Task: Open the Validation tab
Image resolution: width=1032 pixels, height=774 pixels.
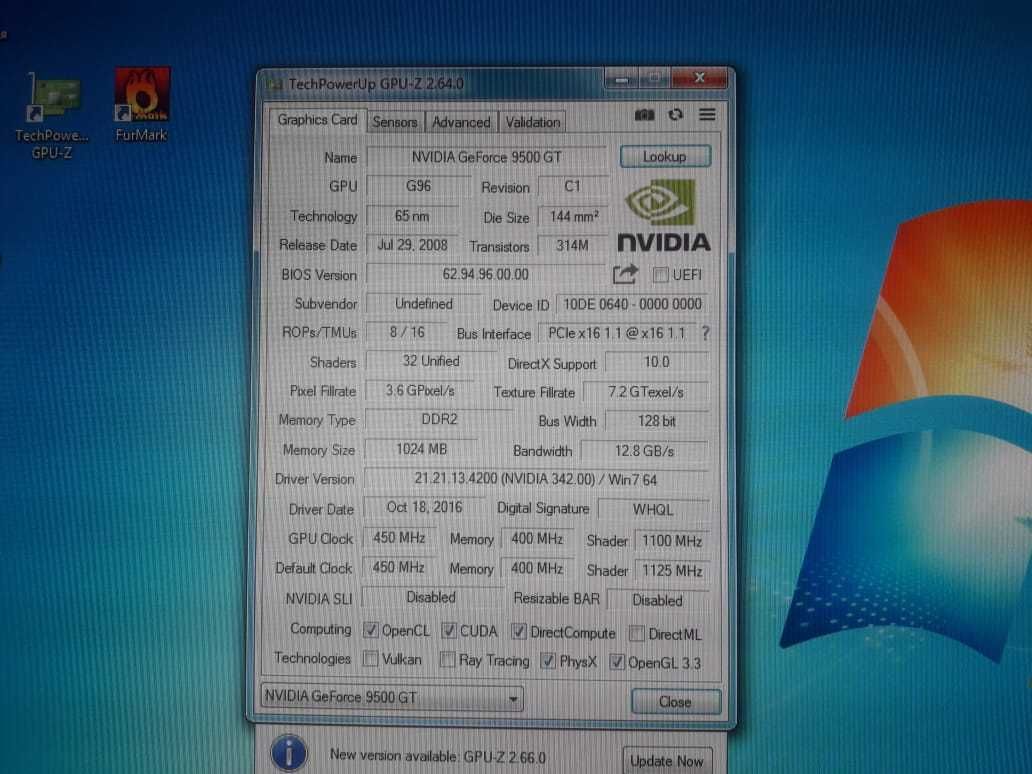Action: pyautogui.click(x=533, y=122)
